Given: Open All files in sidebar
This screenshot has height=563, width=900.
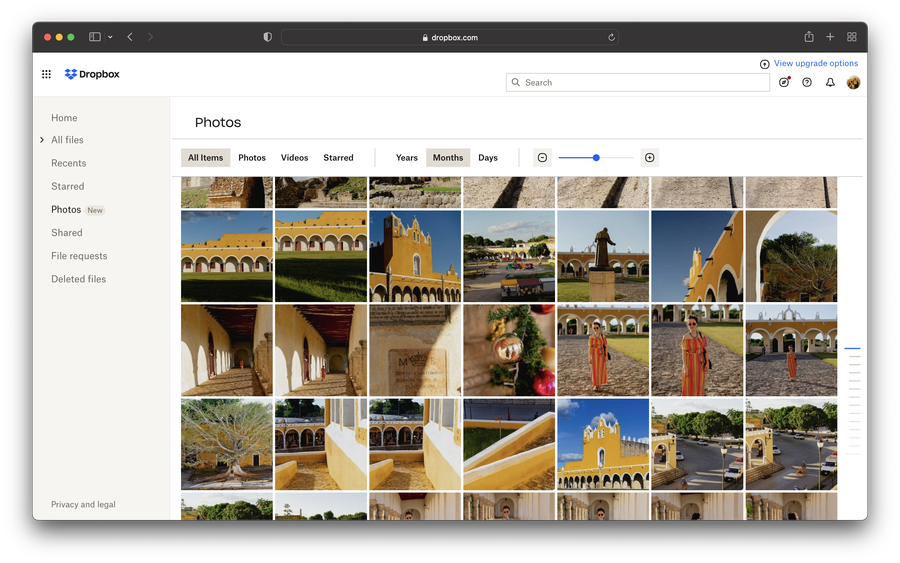Looking at the screenshot, I should coord(67,139).
